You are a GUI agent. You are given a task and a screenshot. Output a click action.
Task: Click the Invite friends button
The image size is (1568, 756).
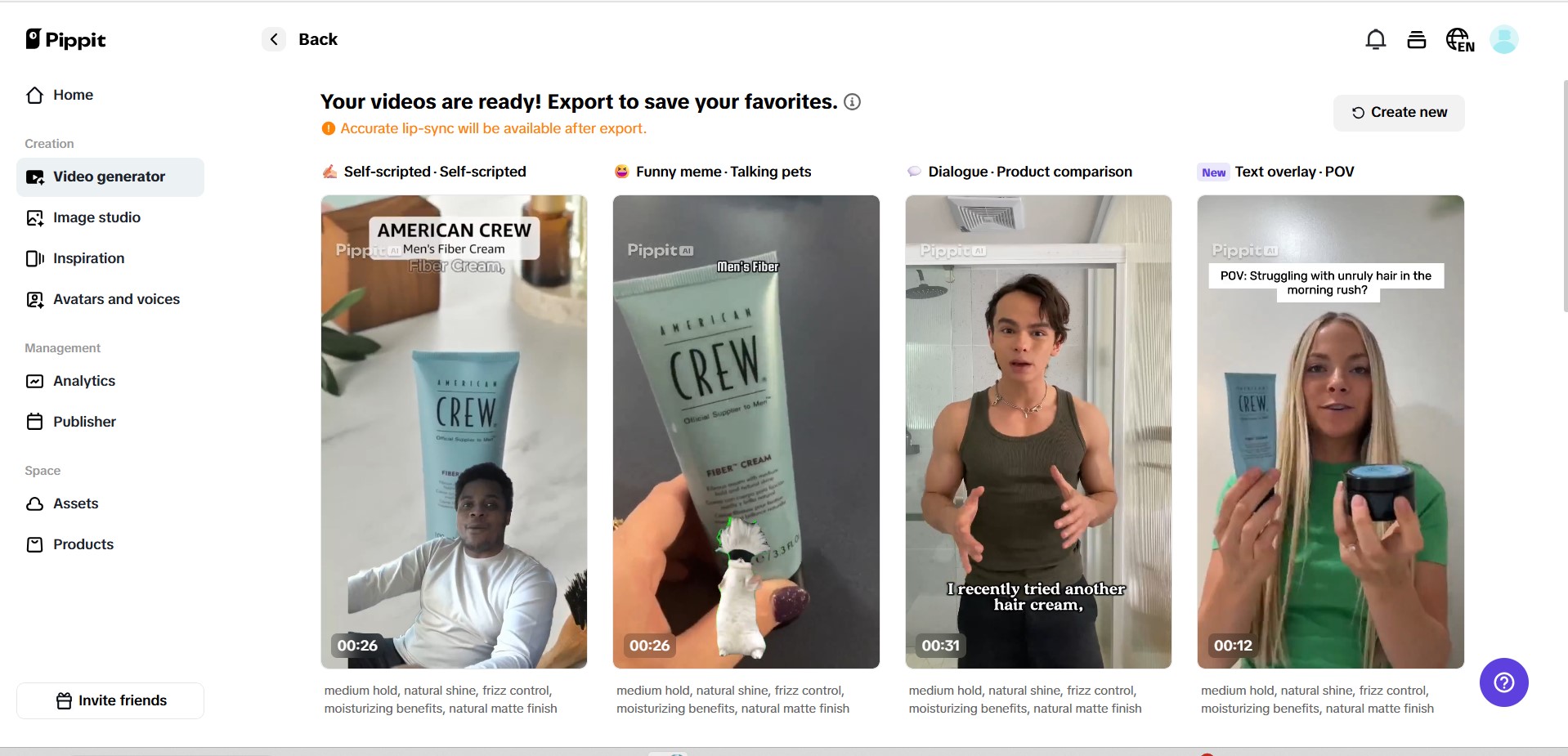tap(110, 700)
